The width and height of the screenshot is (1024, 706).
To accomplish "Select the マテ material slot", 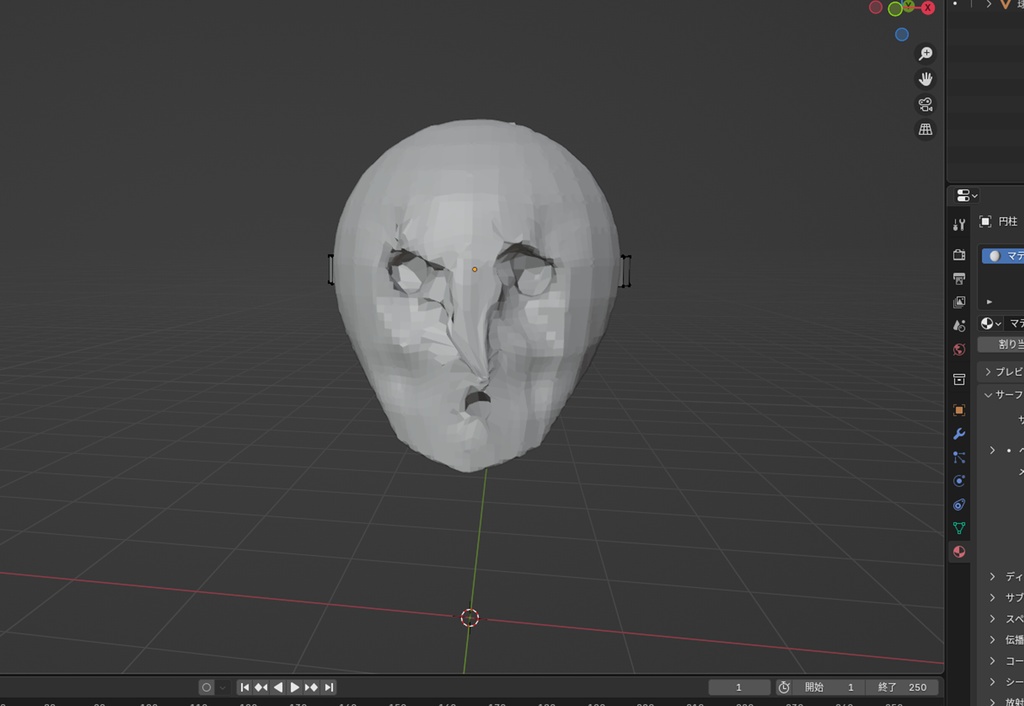I will (1003, 255).
